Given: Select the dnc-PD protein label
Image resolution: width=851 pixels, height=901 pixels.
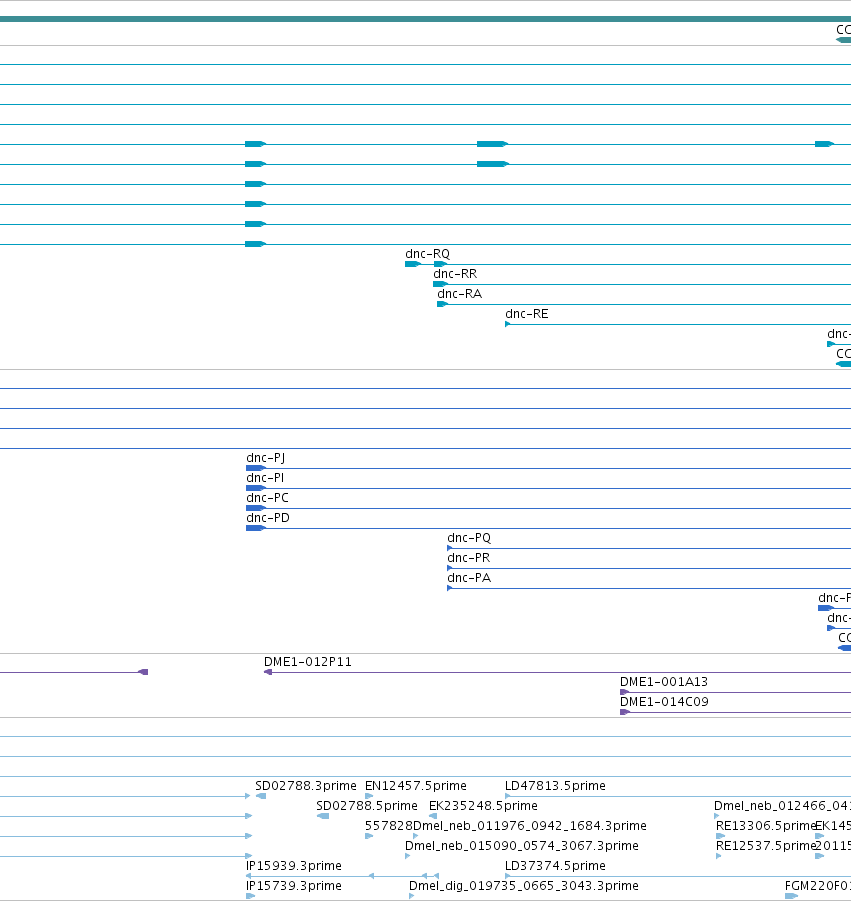Looking at the screenshot, I should click(268, 518).
